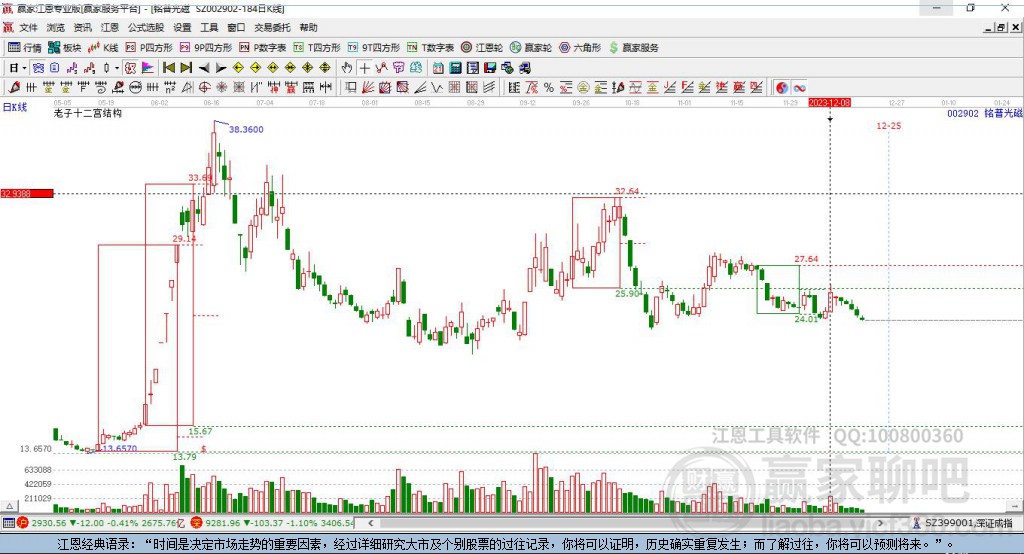
Task: Click the horizontal scrollbar left arrow
Action: (370, 523)
